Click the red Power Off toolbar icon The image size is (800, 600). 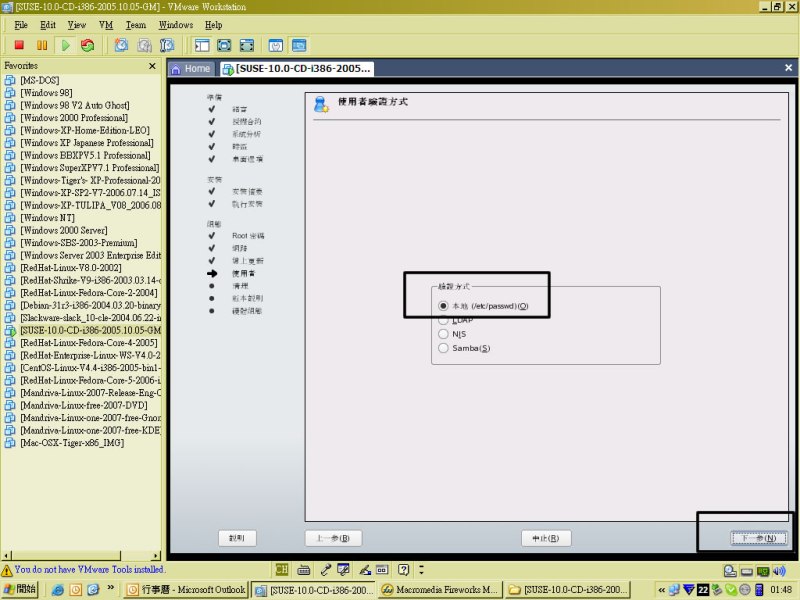pos(19,45)
